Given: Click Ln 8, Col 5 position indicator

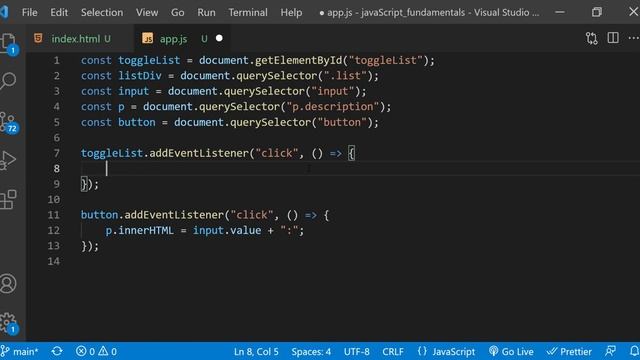Looking at the screenshot, I should [x=256, y=351].
